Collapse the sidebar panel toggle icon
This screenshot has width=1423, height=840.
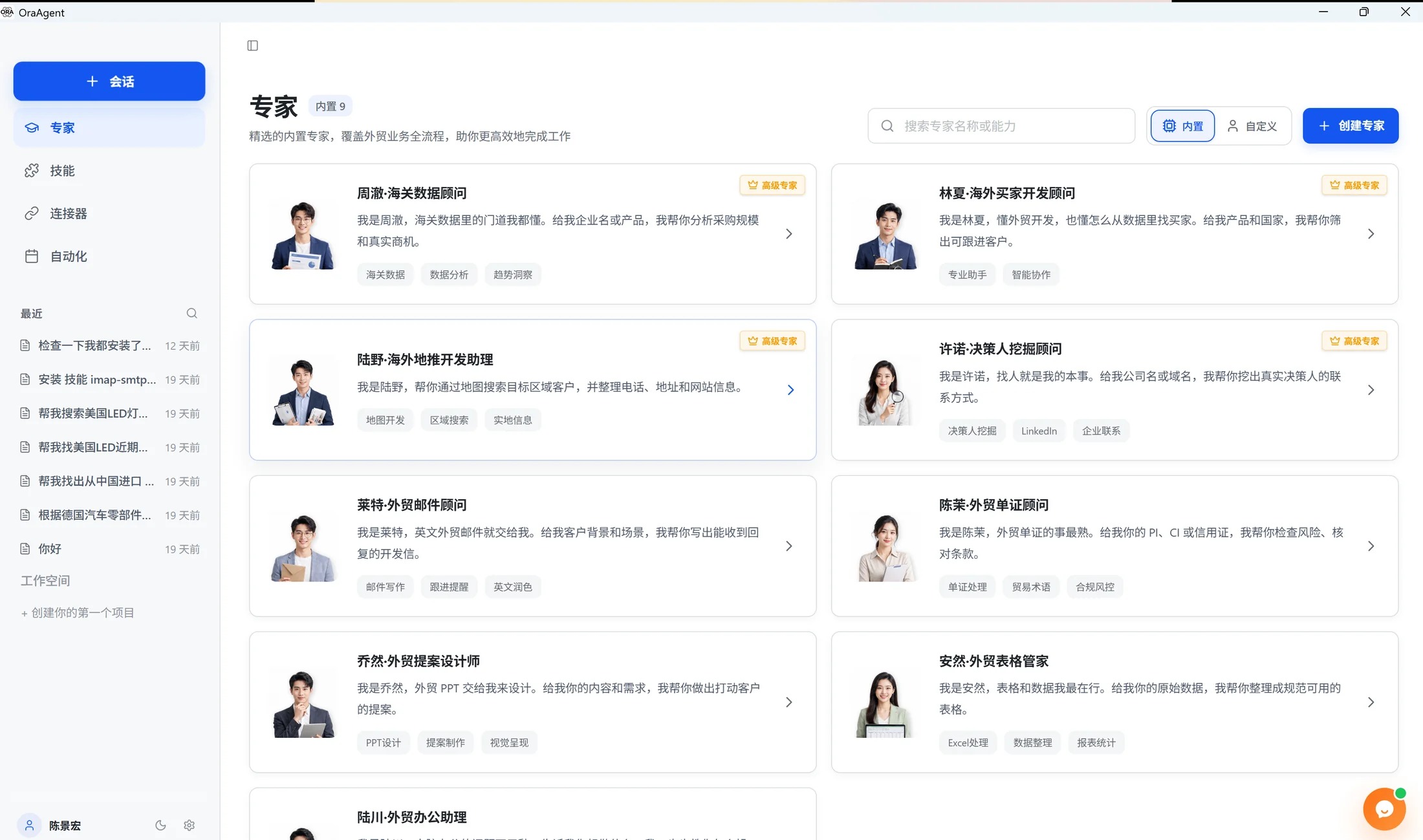point(253,45)
